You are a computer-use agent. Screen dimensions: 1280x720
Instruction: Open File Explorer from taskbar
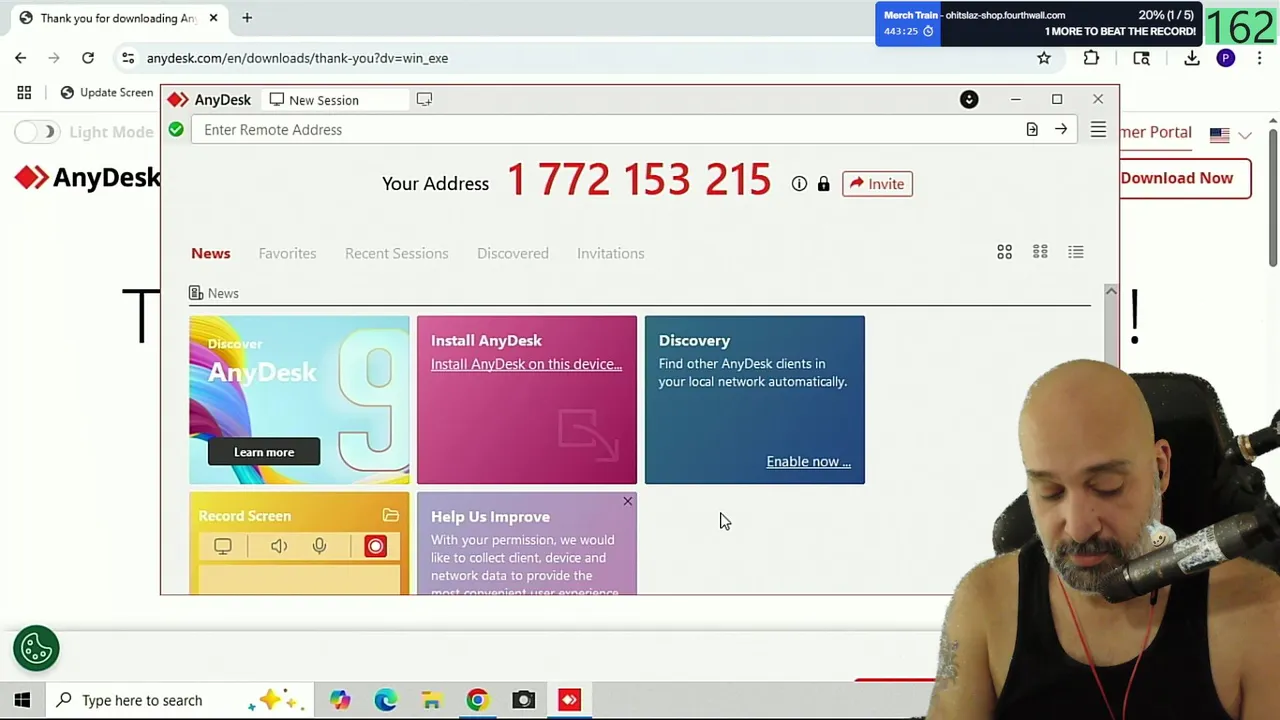432,700
